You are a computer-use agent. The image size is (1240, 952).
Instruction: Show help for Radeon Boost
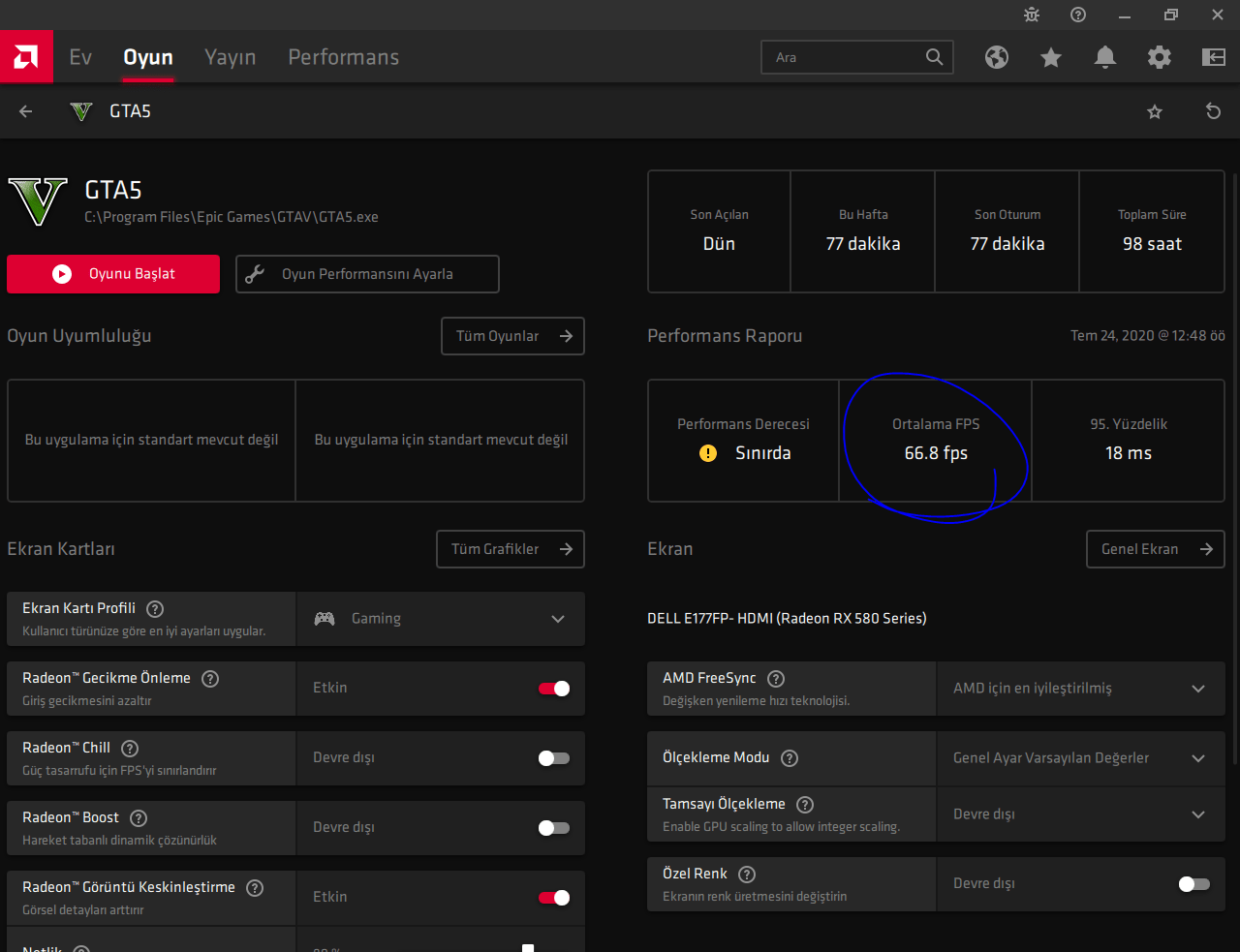pos(139,818)
